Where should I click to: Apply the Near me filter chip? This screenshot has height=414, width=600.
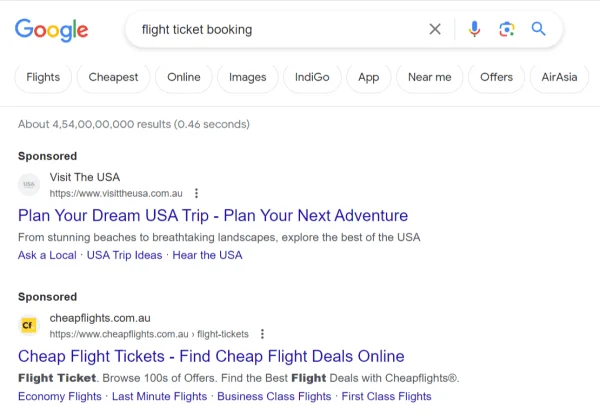[x=429, y=77]
